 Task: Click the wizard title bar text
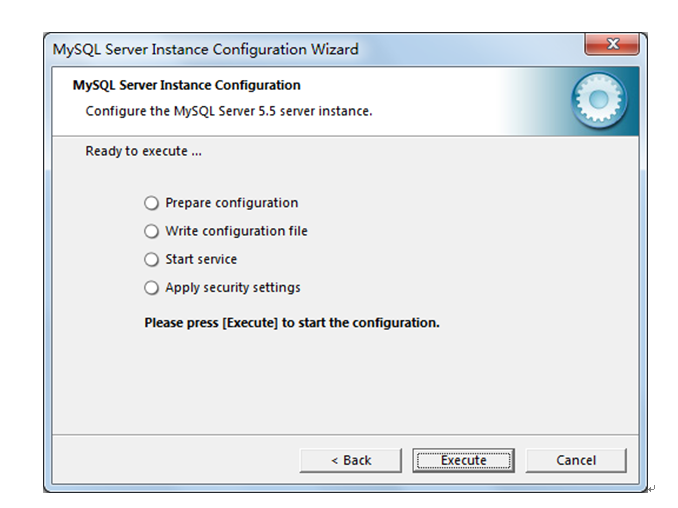click(x=205, y=49)
